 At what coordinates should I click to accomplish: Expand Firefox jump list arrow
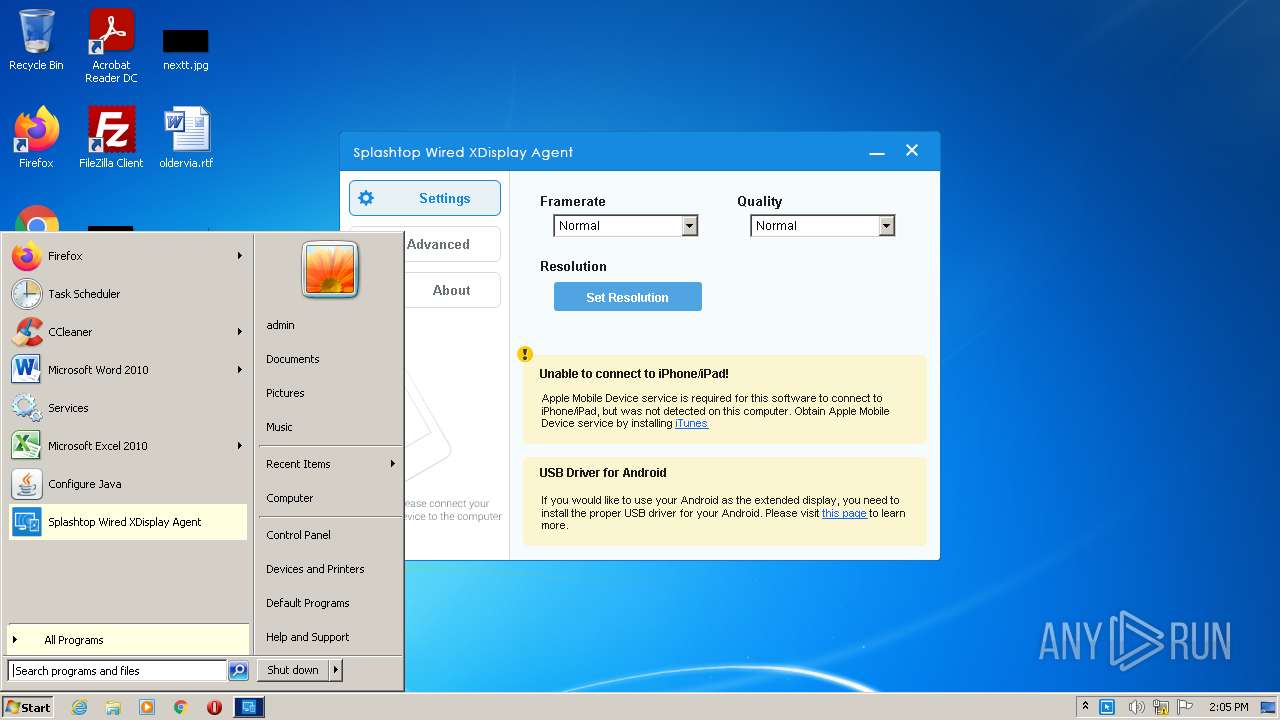point(240,256)
